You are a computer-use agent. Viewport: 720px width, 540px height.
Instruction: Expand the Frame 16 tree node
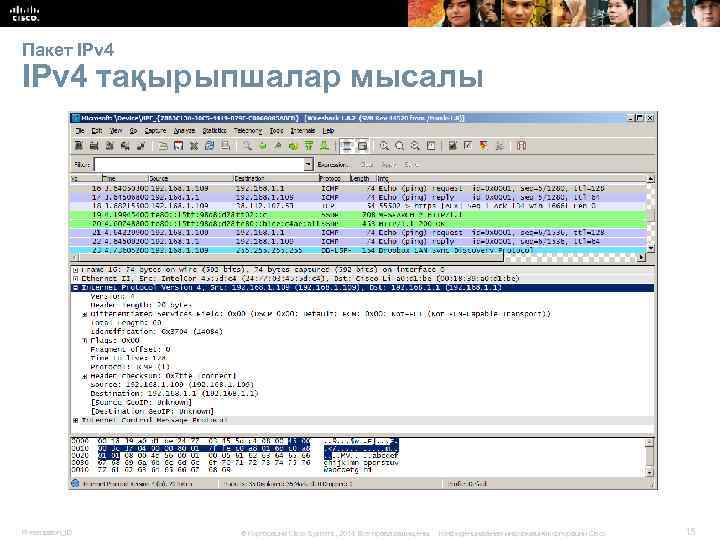pos(75,270)
